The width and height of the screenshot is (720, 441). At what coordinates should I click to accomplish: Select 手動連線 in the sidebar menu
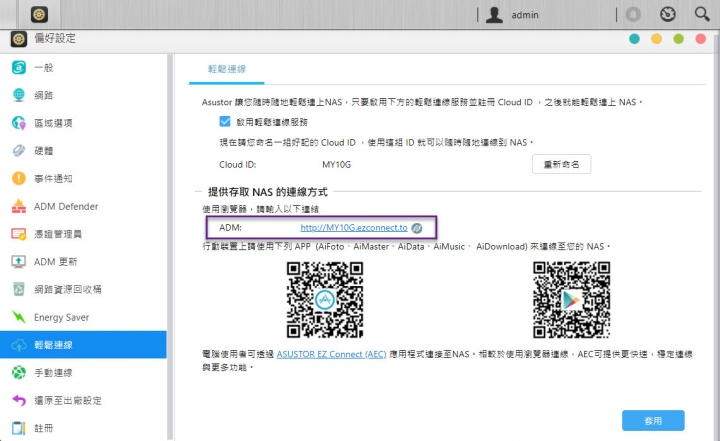click(83, 373)
